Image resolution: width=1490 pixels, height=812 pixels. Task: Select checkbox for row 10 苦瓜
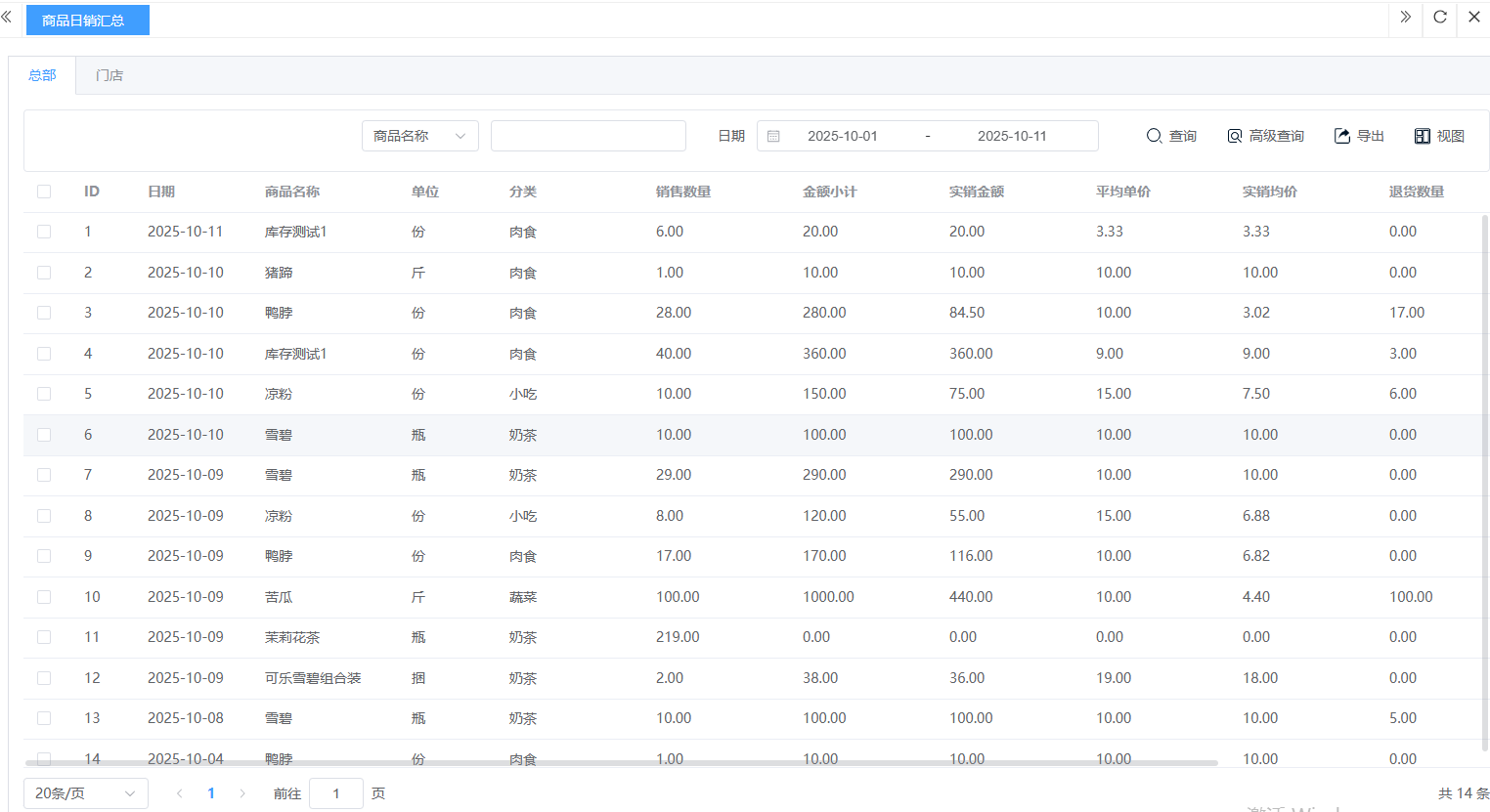coord(44,597)
